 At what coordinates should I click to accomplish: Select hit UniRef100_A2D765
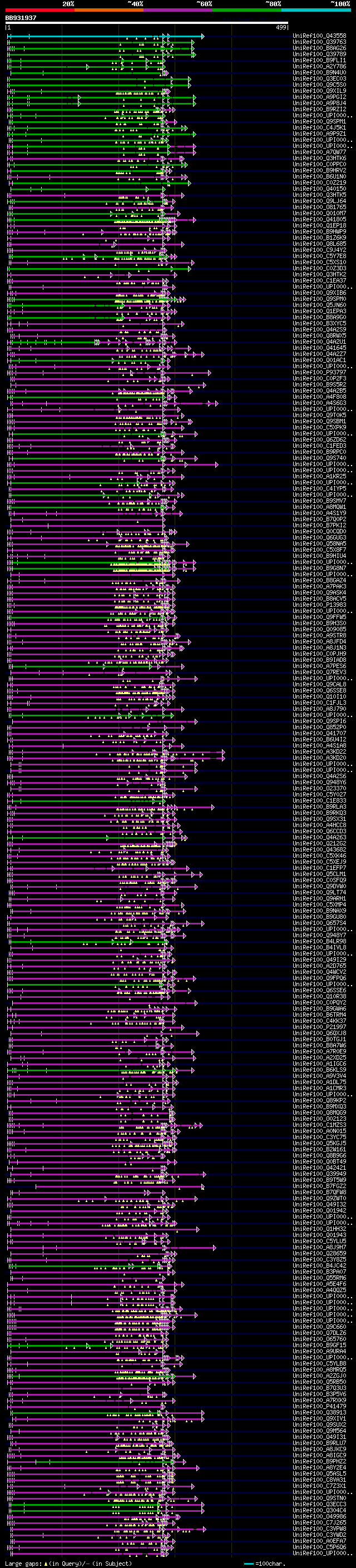click(319, 966)
